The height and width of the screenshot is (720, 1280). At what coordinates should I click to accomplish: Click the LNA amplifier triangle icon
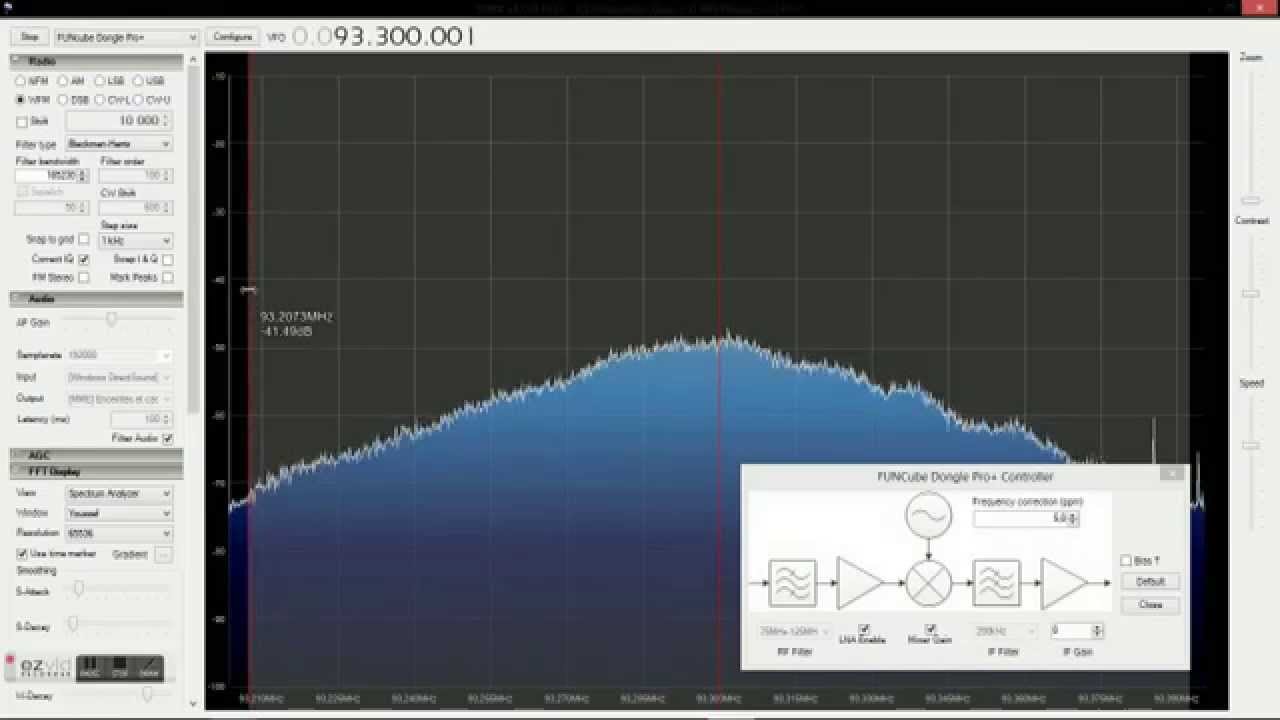860,583
